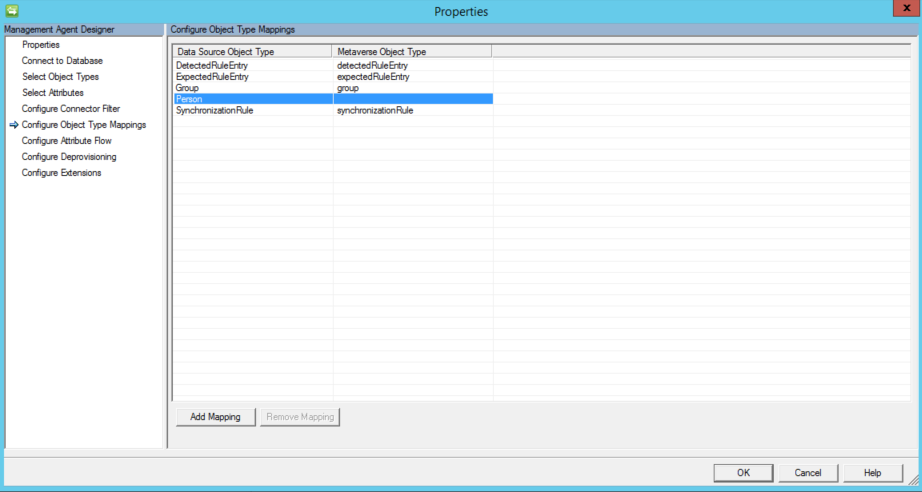This screenshot has width=922, height=492.
Task: Open Select Attributes page
Action: [53, 92]
